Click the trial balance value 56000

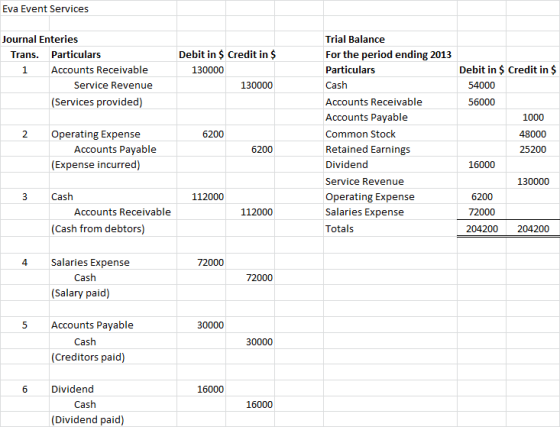tap(482, 102)
